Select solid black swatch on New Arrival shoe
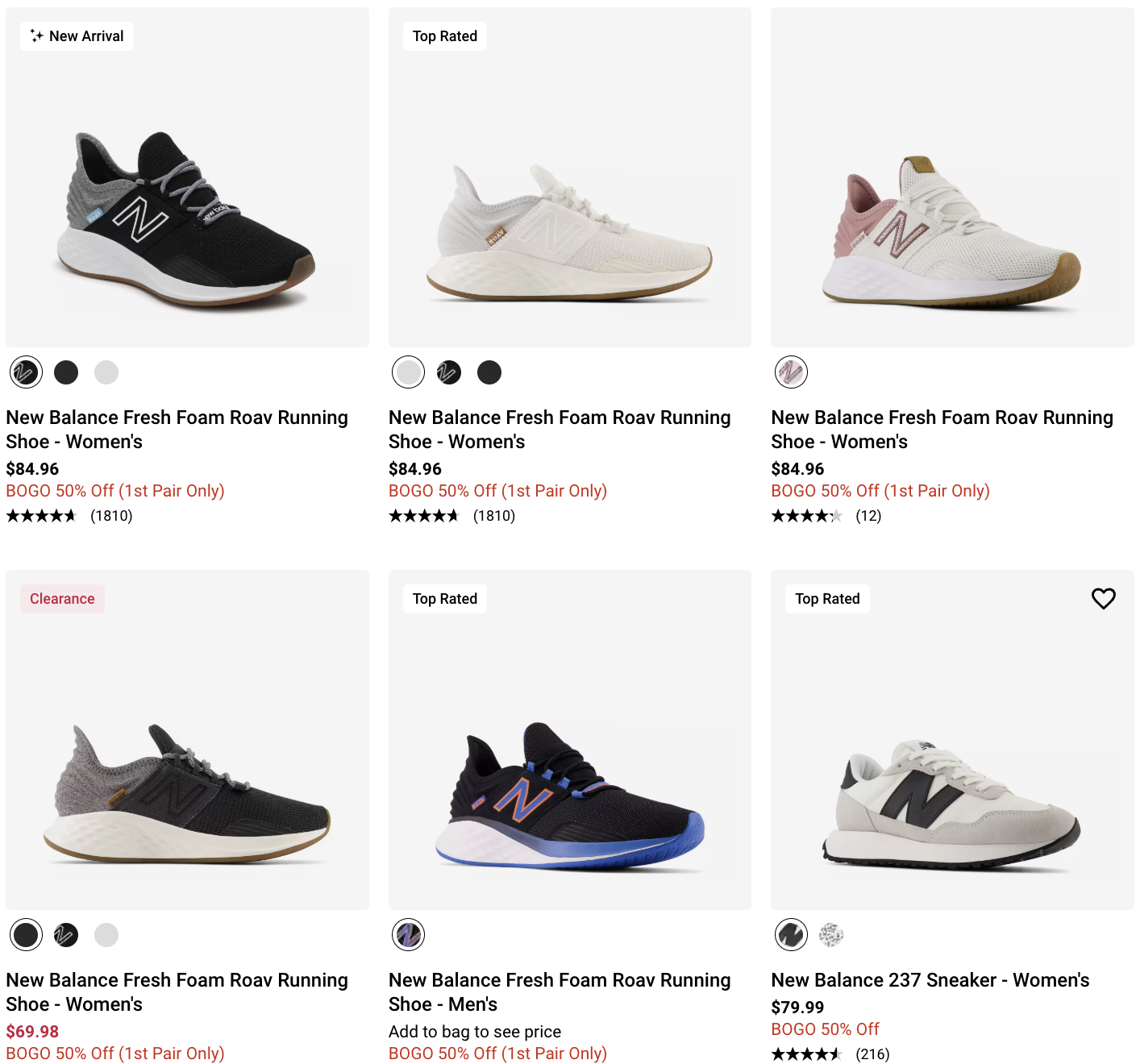This screenshot has width=1140, height=1064. point(66,372)
